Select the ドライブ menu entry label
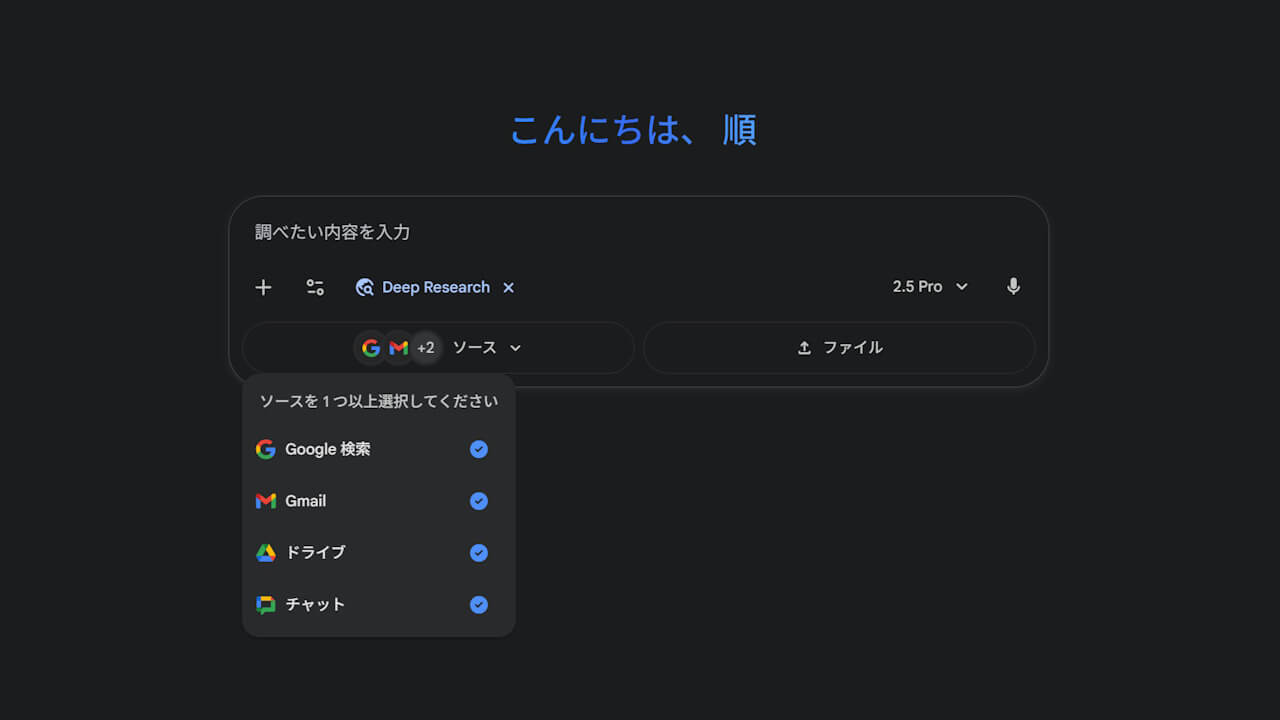The height and width of the screenshot is (720, 1280). 315,553
